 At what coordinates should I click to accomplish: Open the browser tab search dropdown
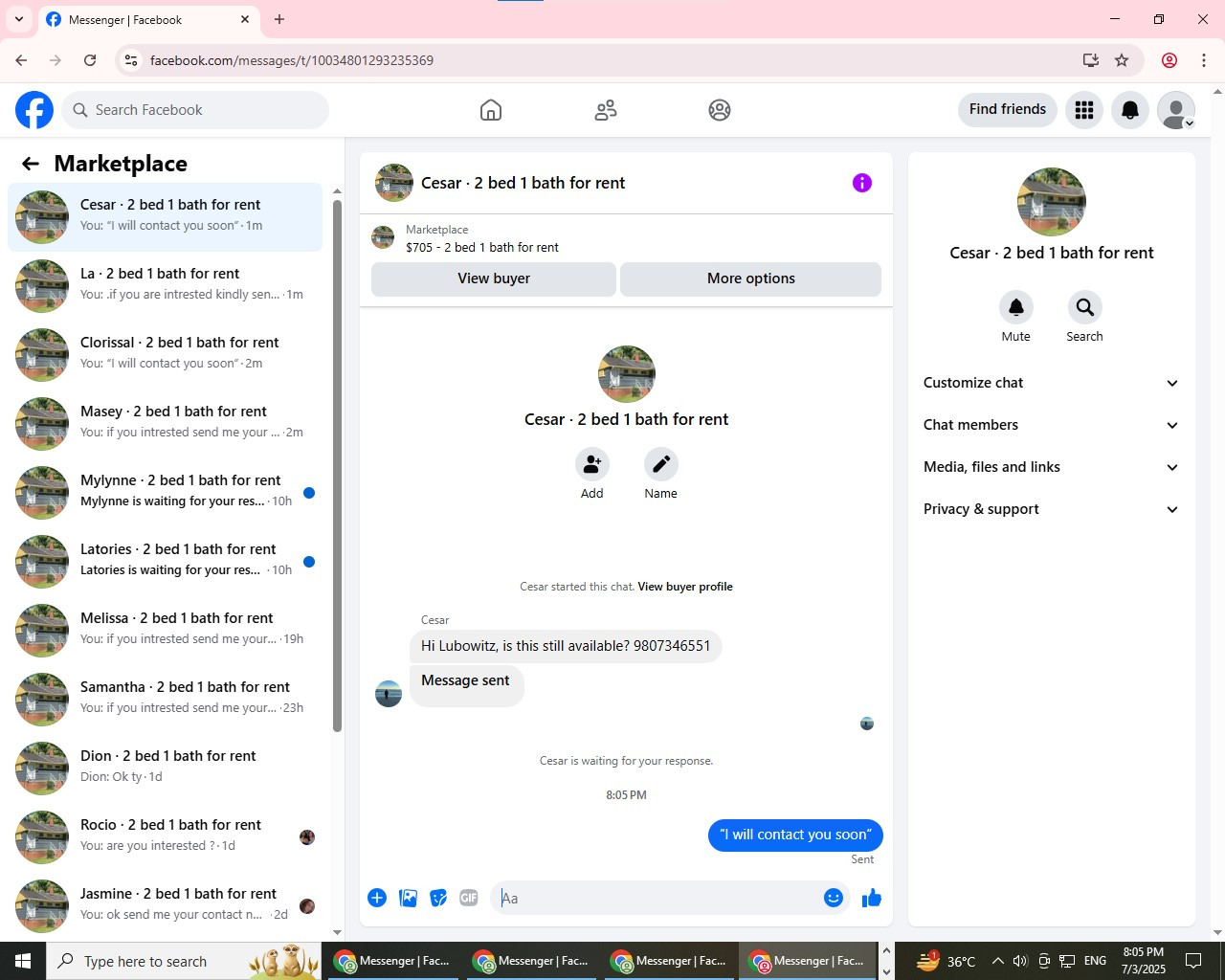tap(19, 19)
